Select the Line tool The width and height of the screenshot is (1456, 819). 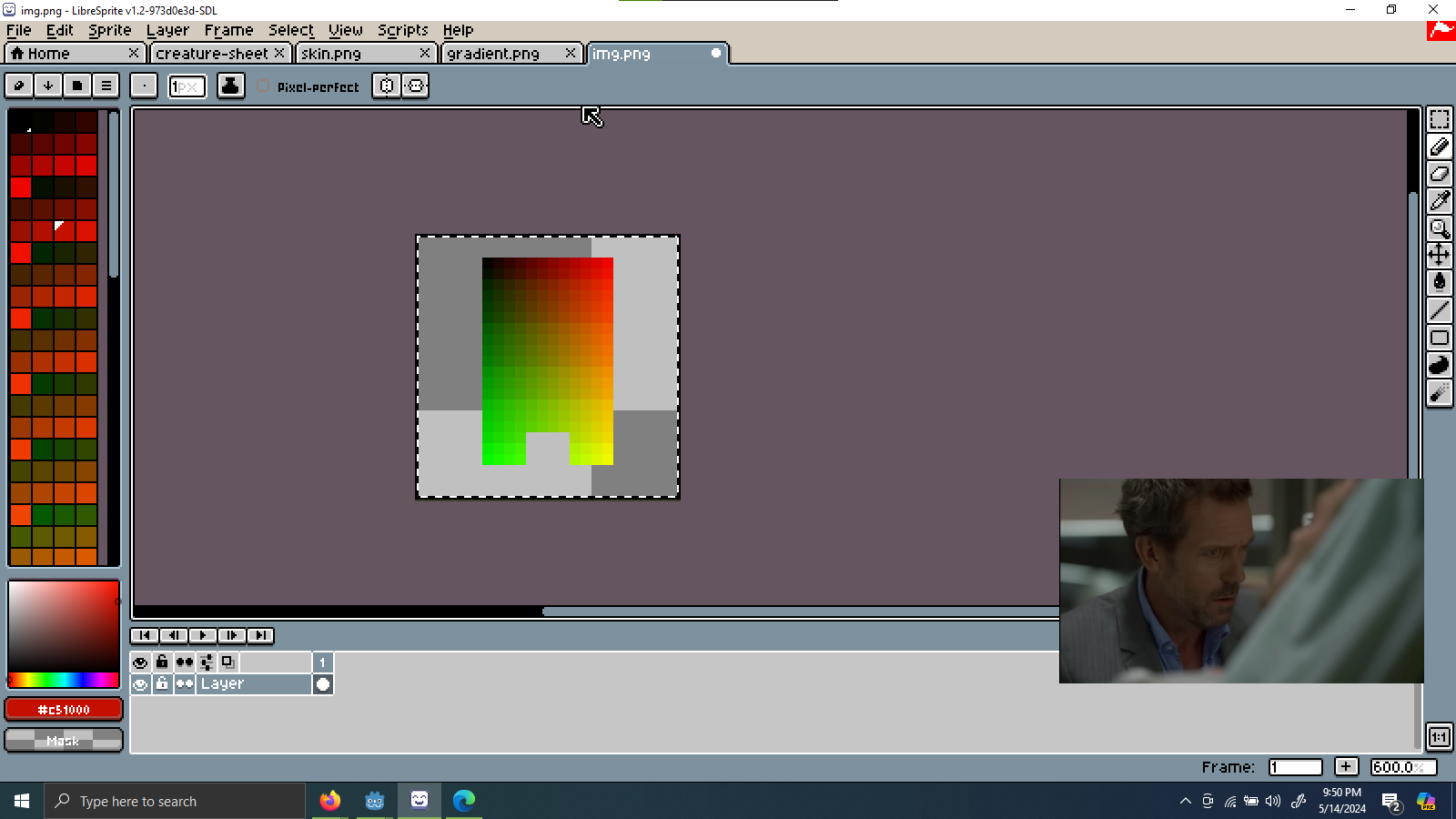(x=1439, y=310)
